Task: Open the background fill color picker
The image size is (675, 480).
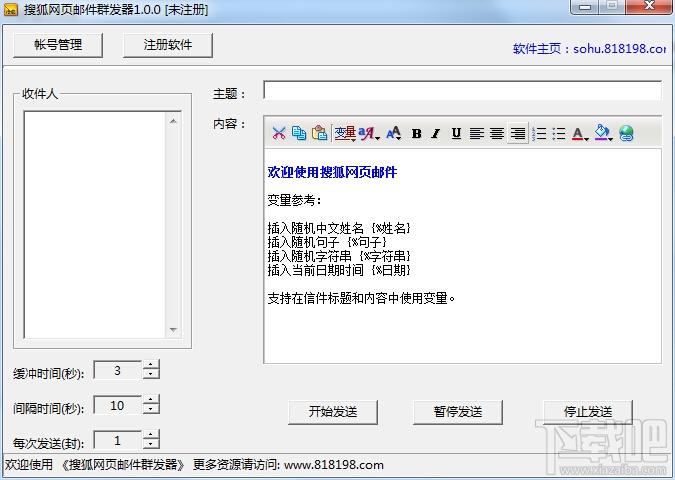Action: click(x=604, y=133)
